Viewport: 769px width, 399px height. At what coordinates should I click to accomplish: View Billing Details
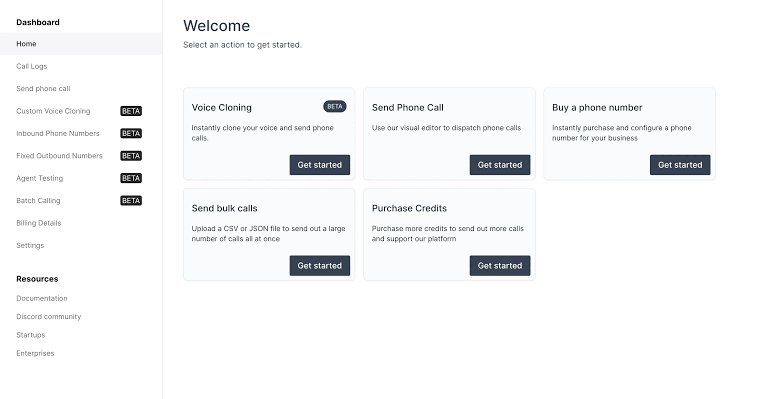tap(39, 223)
